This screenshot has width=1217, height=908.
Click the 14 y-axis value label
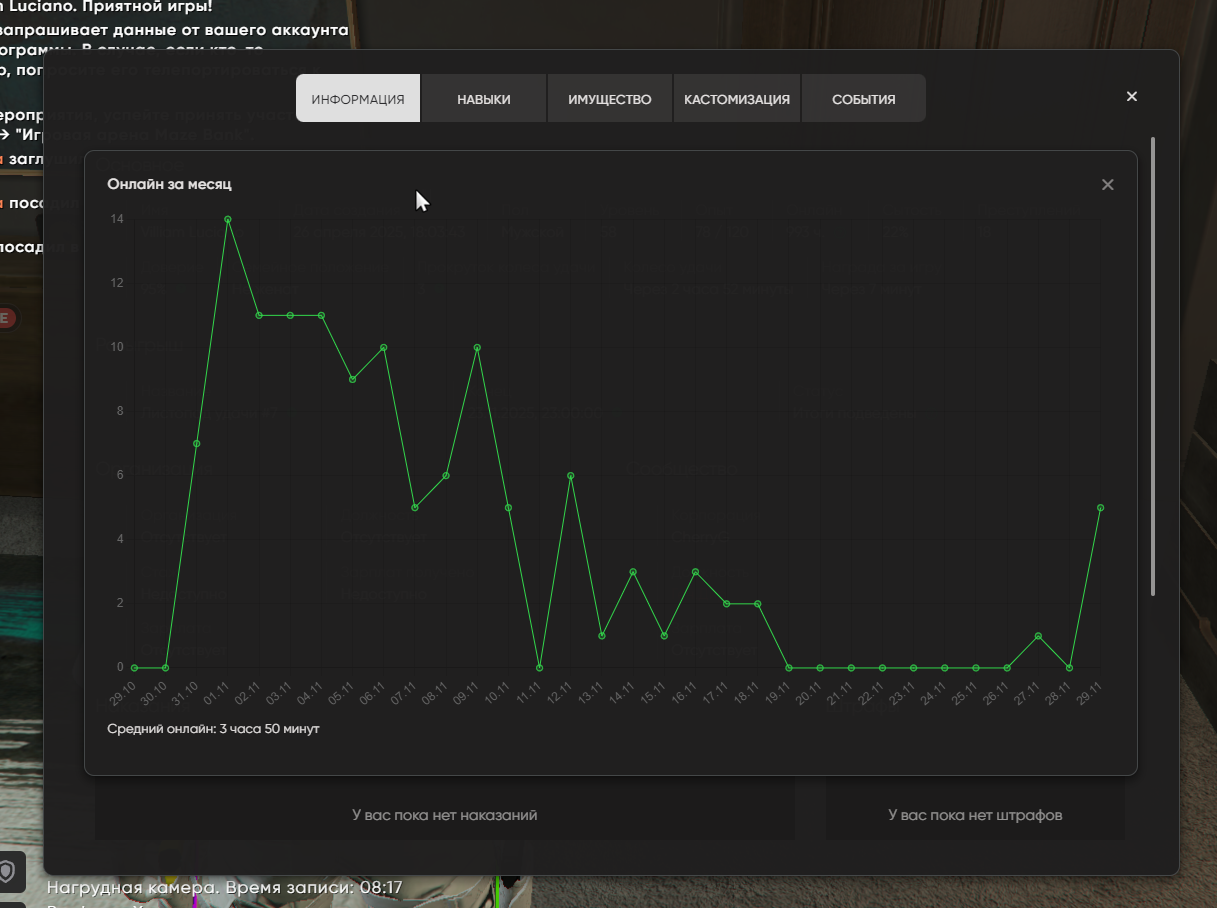(x=117, y=219)
